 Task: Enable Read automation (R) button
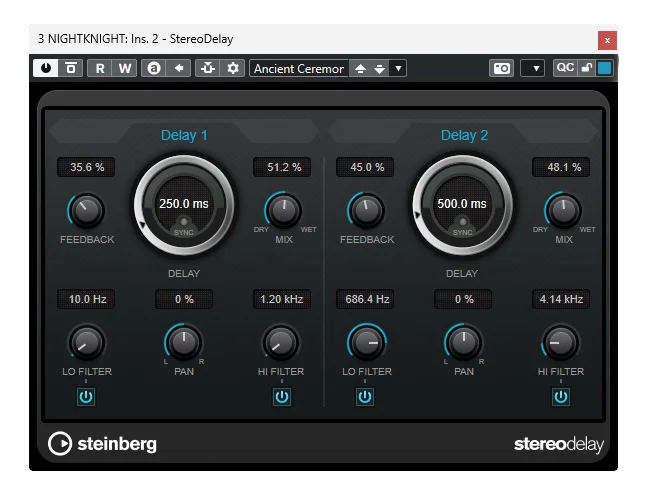99,68
